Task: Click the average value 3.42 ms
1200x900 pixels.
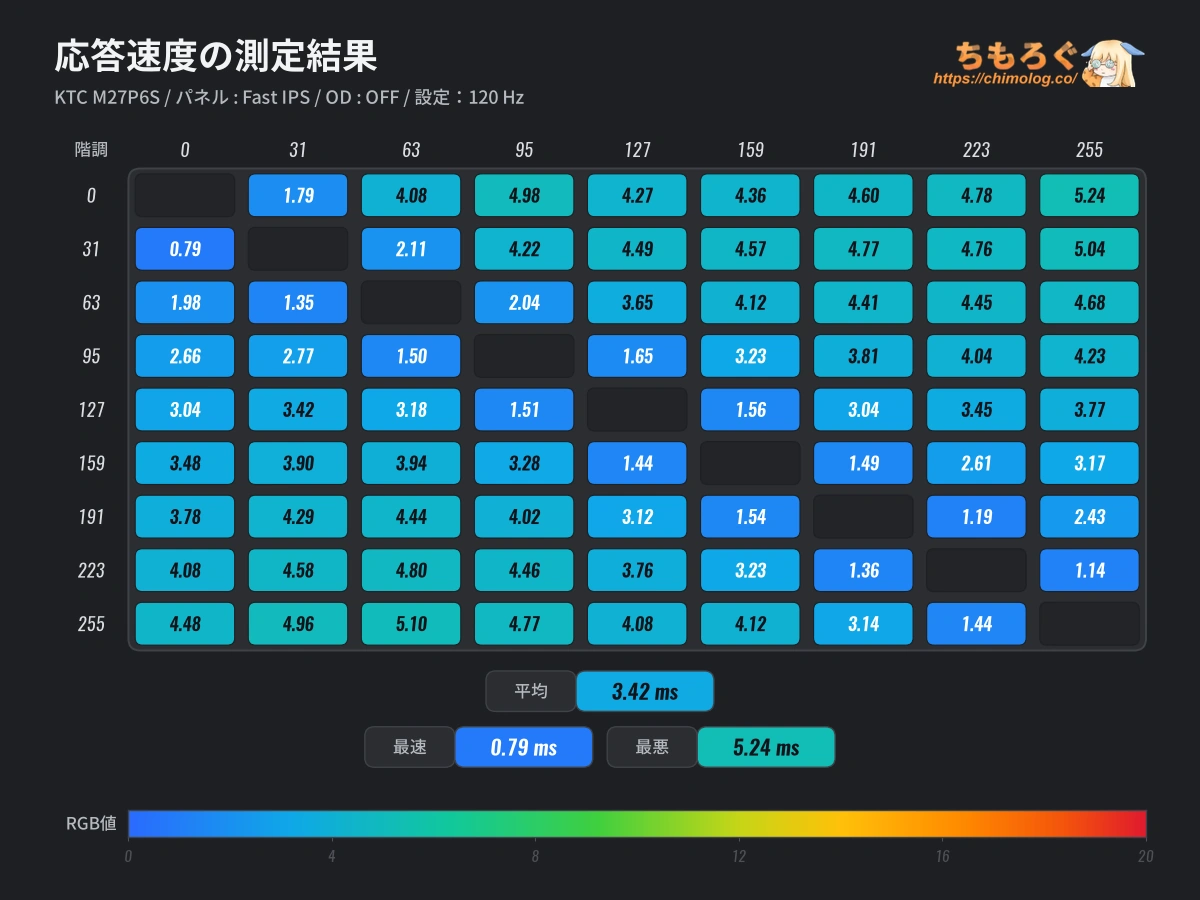Action: 645,691
